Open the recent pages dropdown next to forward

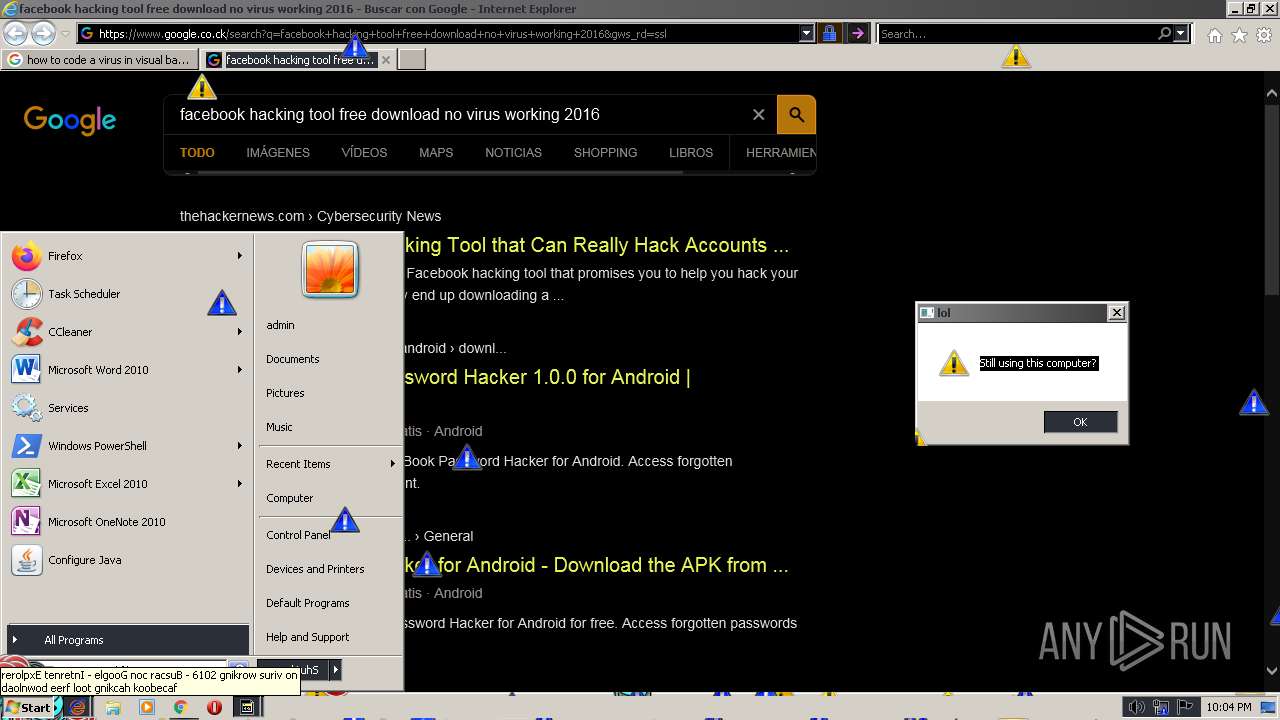coord(65,34)
